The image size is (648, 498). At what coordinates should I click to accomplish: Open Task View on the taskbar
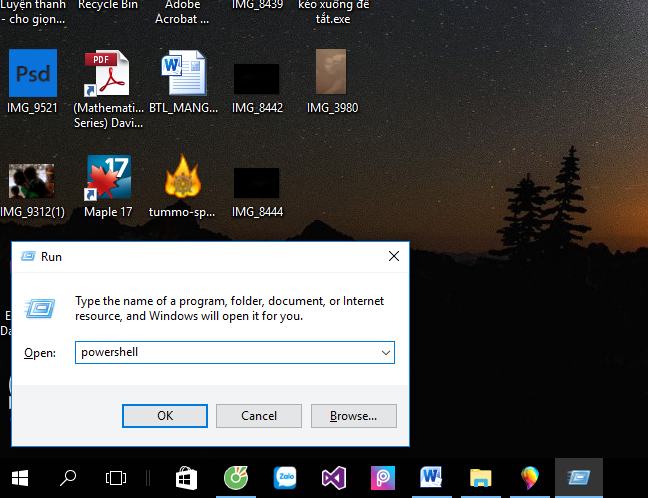pos(116,478)
